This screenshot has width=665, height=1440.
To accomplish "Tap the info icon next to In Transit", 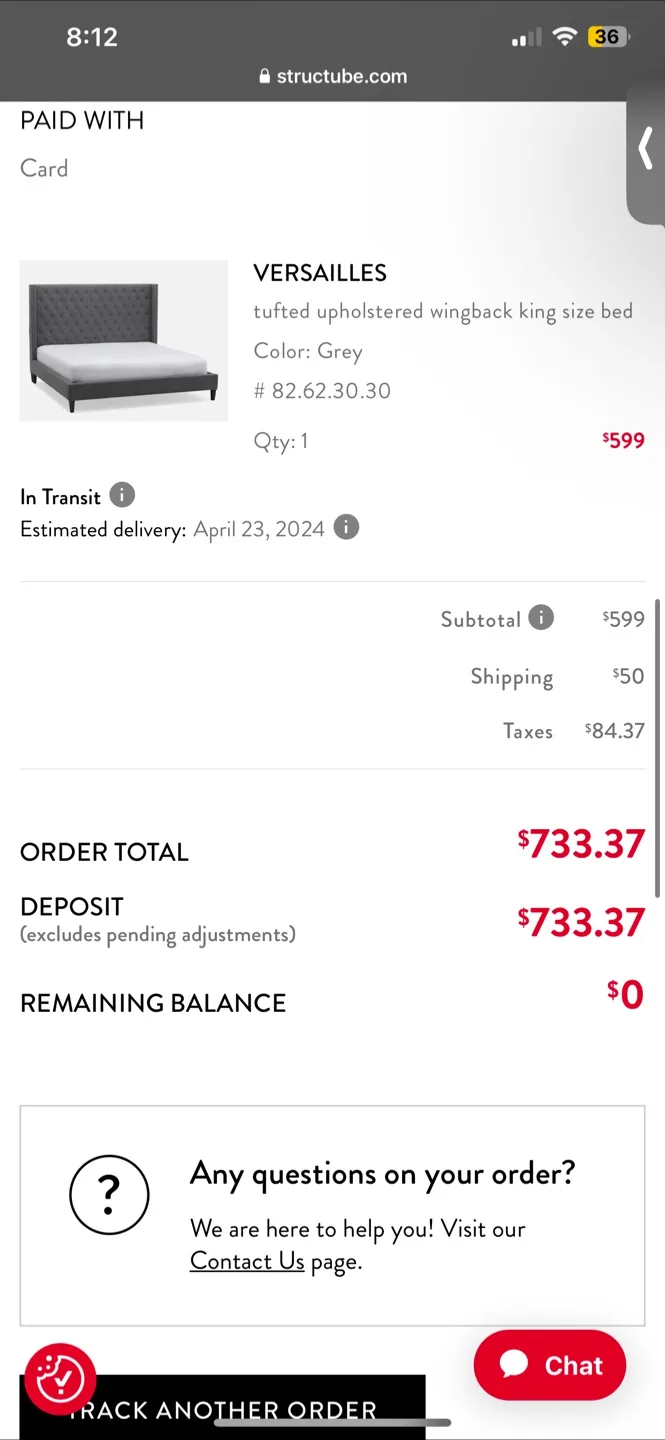I will 121,495.
